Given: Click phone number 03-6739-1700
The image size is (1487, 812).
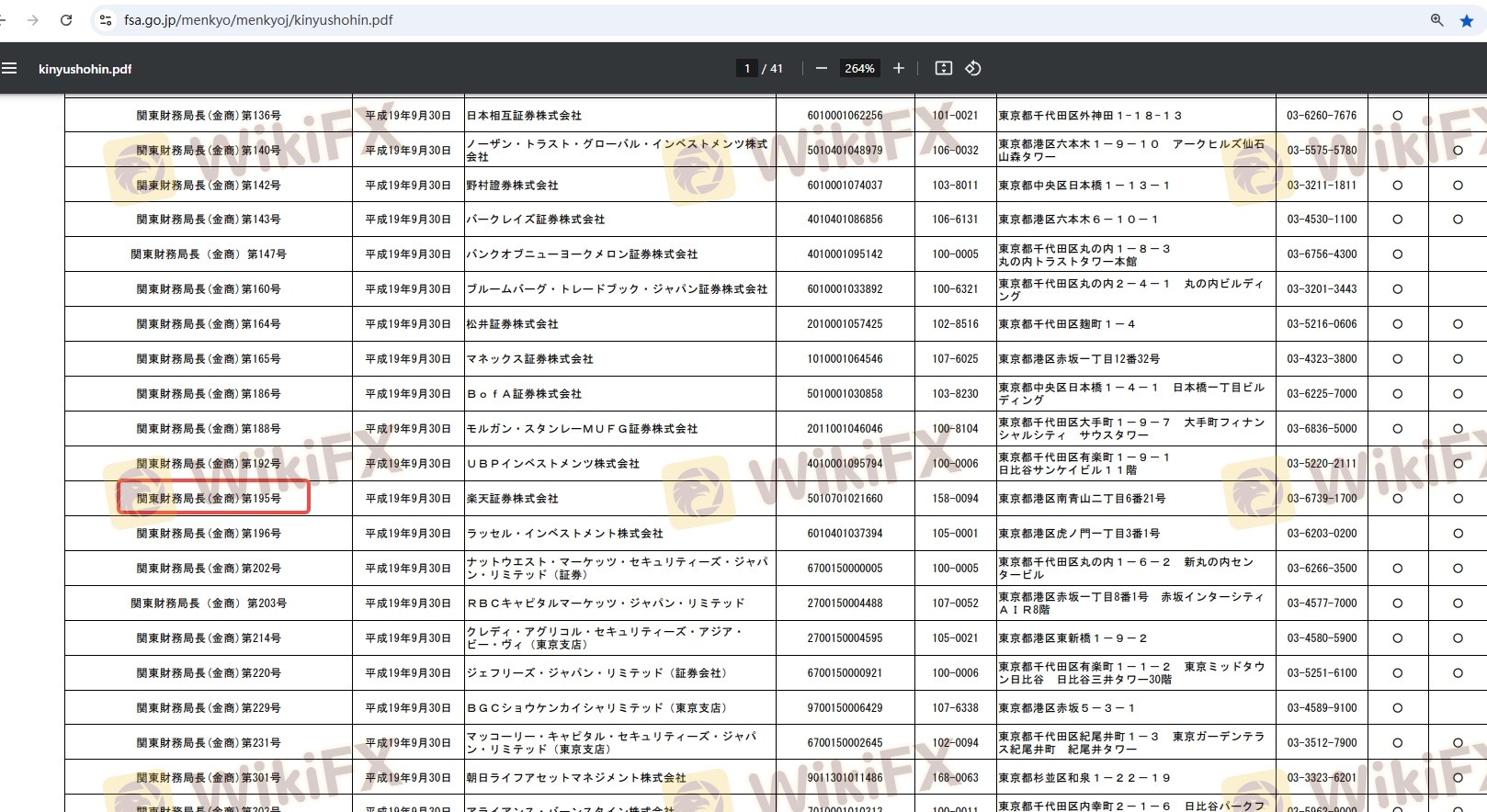Looking at the screenshot, I should point(1322,498).
